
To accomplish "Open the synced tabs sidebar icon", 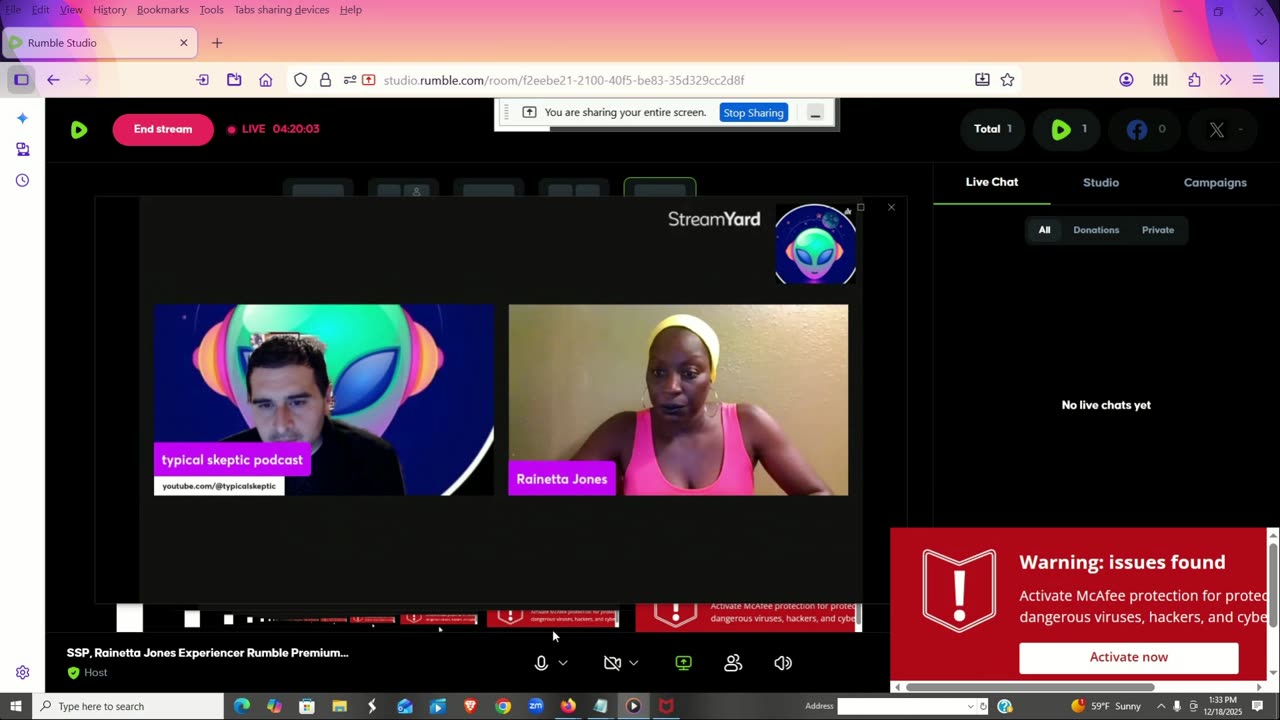I will [x=22, y=149].
